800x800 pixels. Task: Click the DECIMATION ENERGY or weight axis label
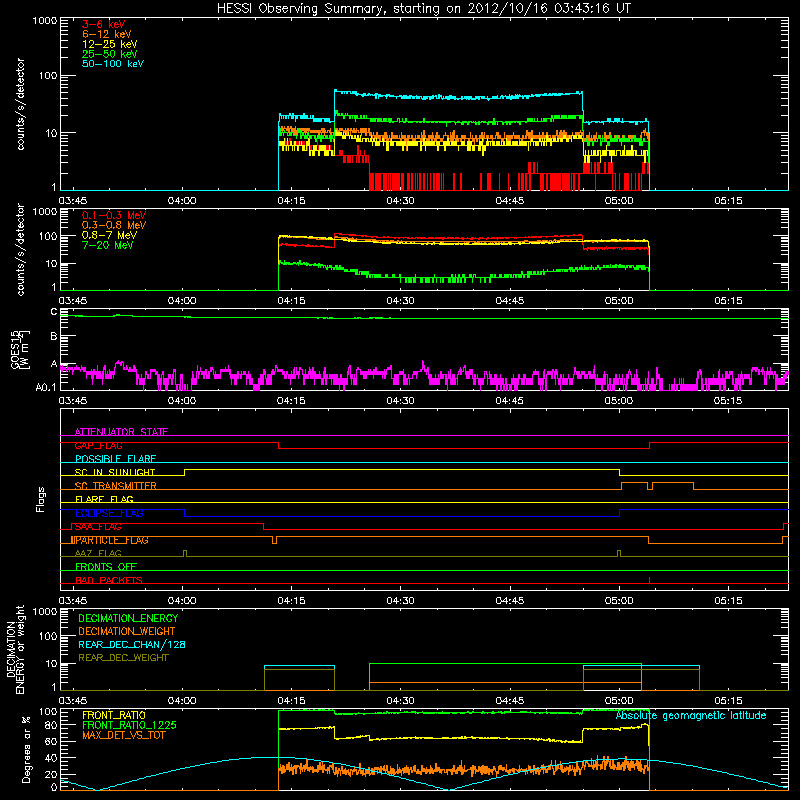(15, 650)
